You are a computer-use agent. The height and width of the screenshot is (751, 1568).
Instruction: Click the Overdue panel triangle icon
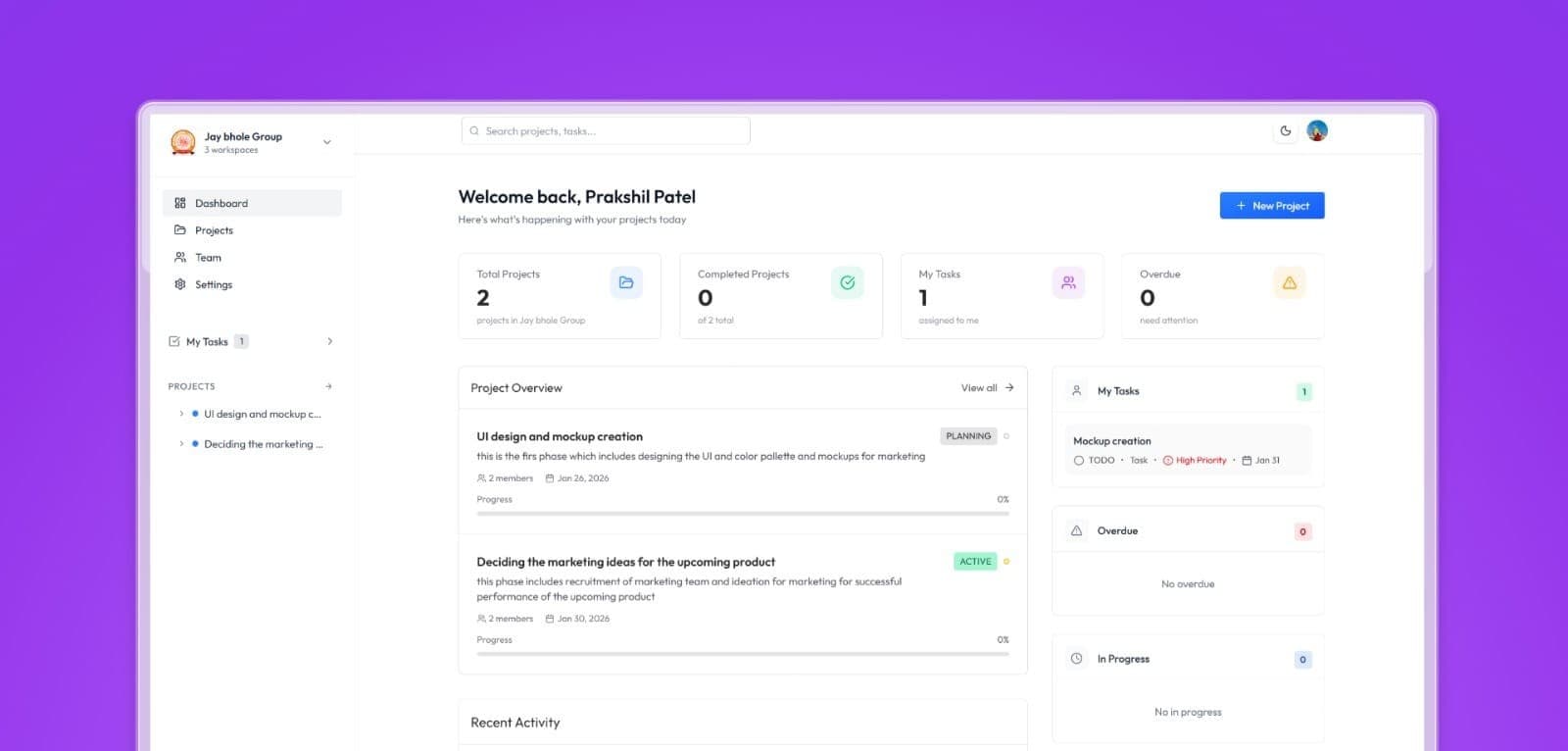pyautogui.click(x=1076, y=530)
